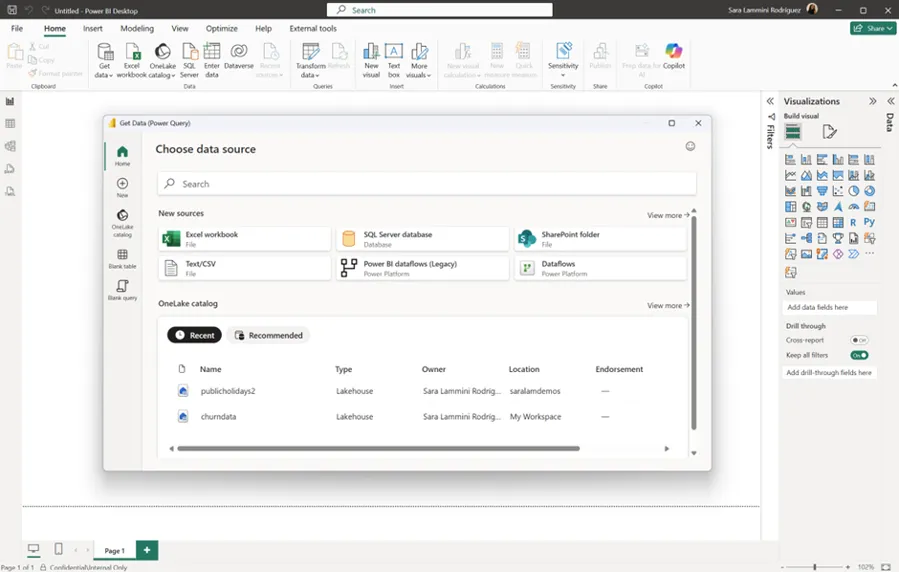Choose the SQL Server database source card
Screen dimensions: 899x572
[423, 239]
